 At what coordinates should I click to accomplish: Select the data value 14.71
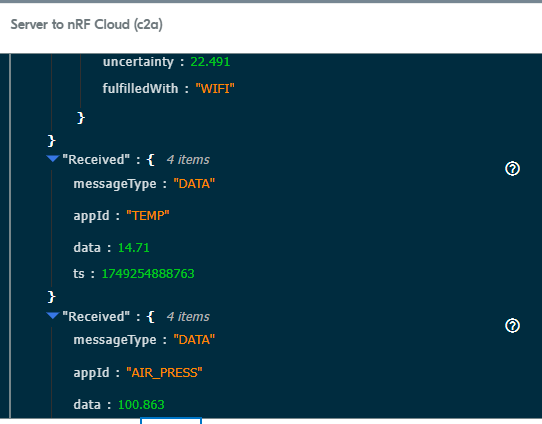[x=133, y=248]
